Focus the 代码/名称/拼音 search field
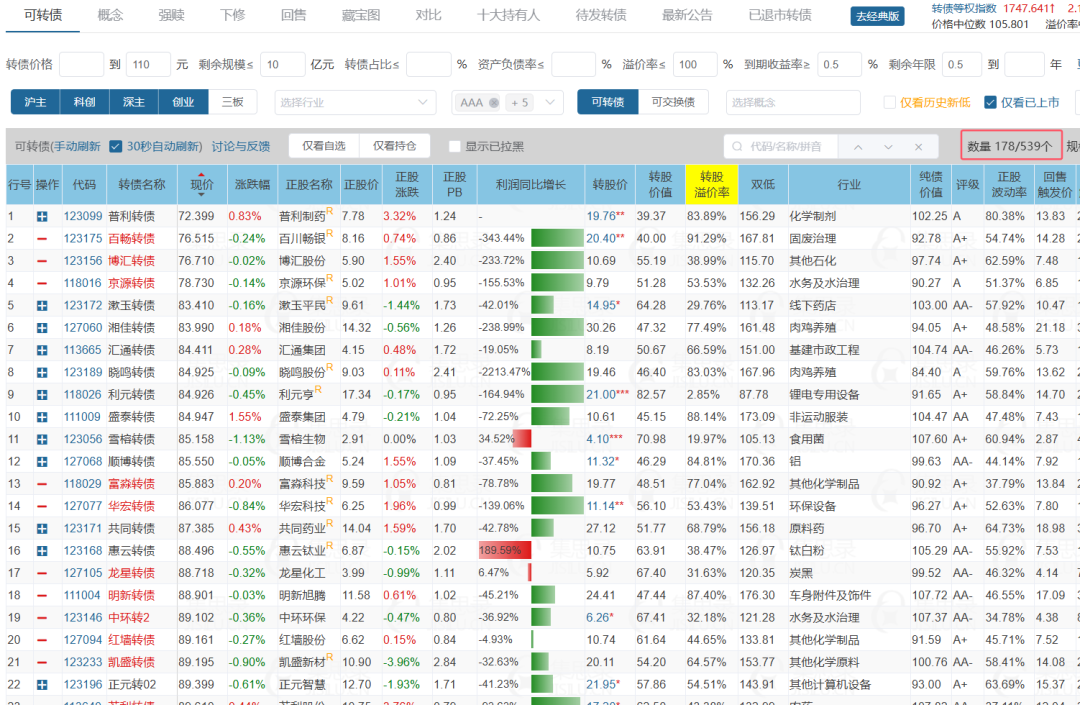 coord(785,147)
